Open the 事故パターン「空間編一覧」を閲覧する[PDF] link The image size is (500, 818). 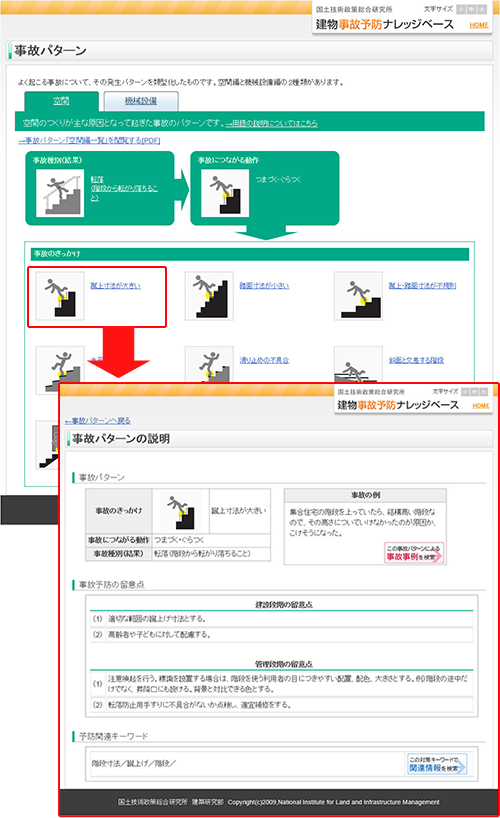89,140
